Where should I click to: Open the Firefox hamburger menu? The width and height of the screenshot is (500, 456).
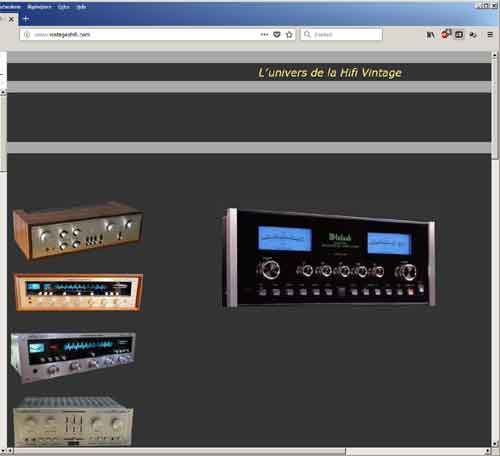pyautogui.click(x=490, y=34)
